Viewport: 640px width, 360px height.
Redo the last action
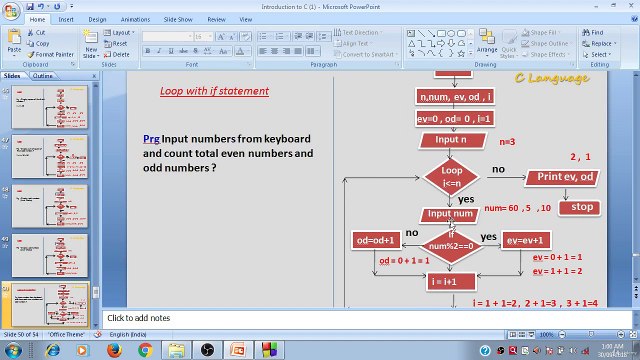[57, 7]
